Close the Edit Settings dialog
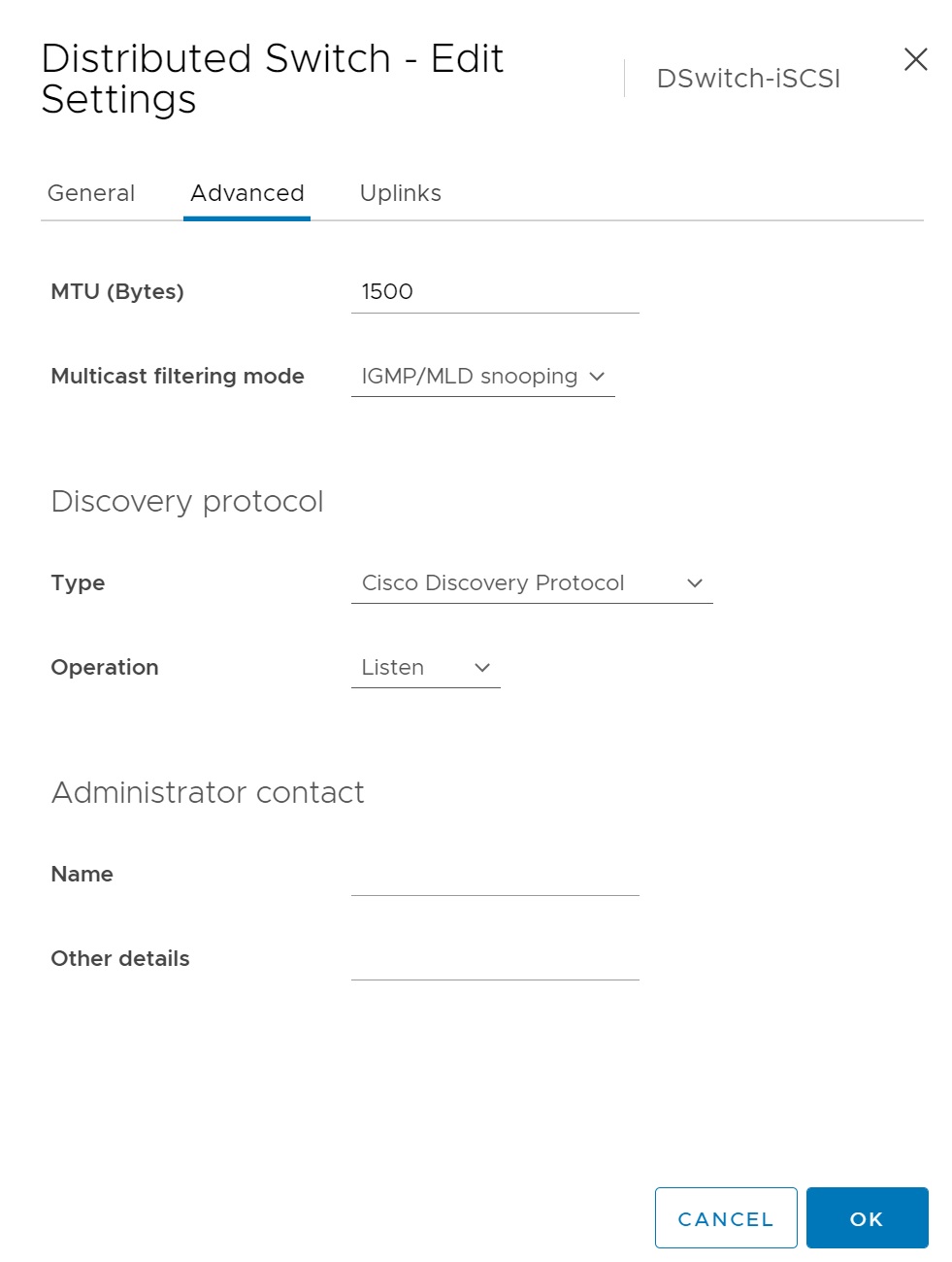This screenshot has width=952, height=1262. (915, 60)
